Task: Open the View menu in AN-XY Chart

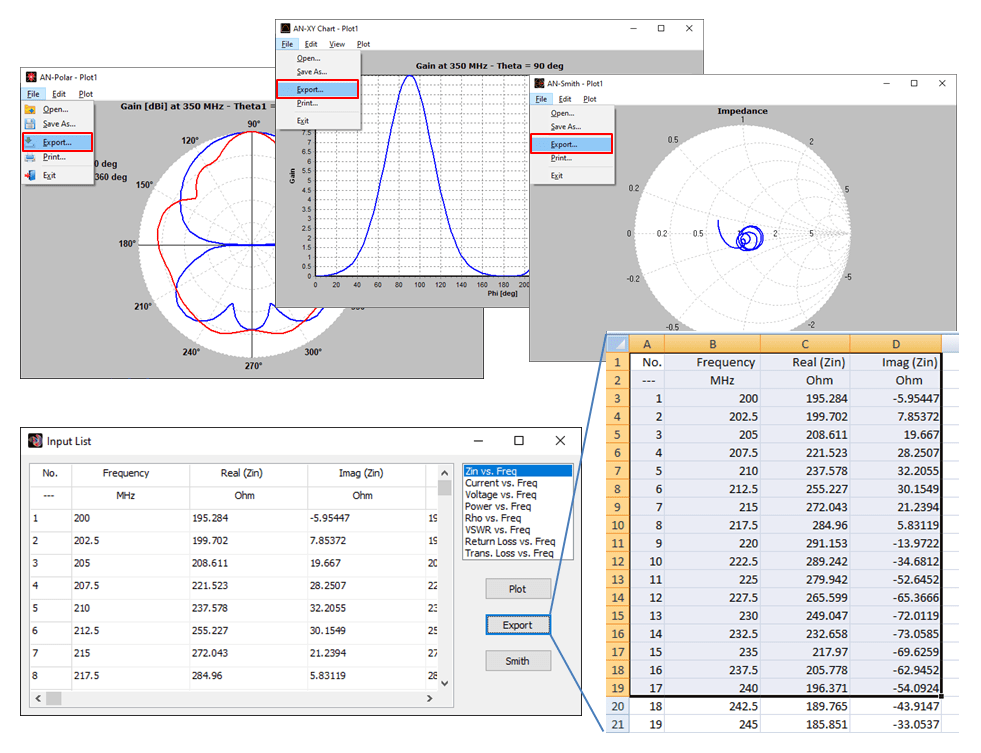Action: [x=336, y=44]
